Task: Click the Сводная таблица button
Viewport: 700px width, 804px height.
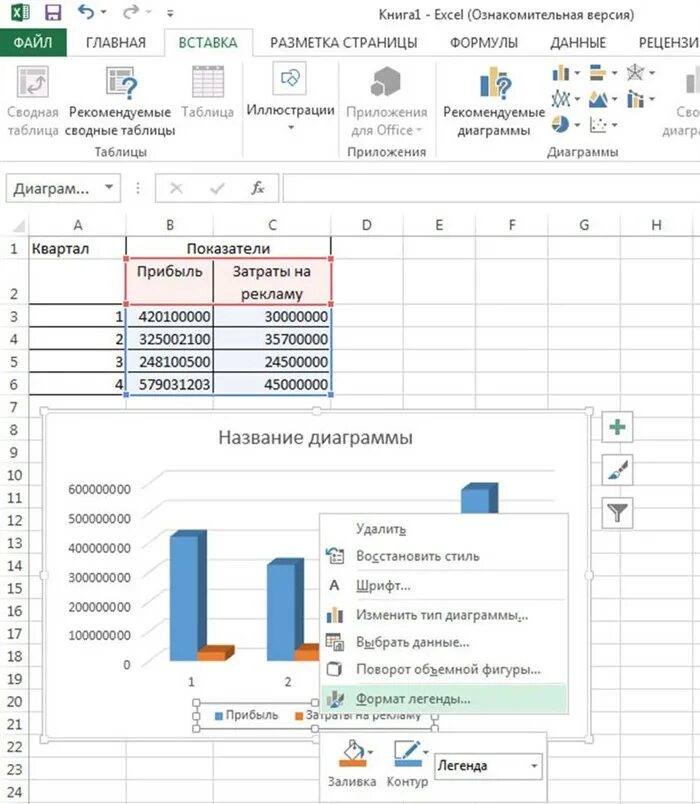Action: (33, 101)
